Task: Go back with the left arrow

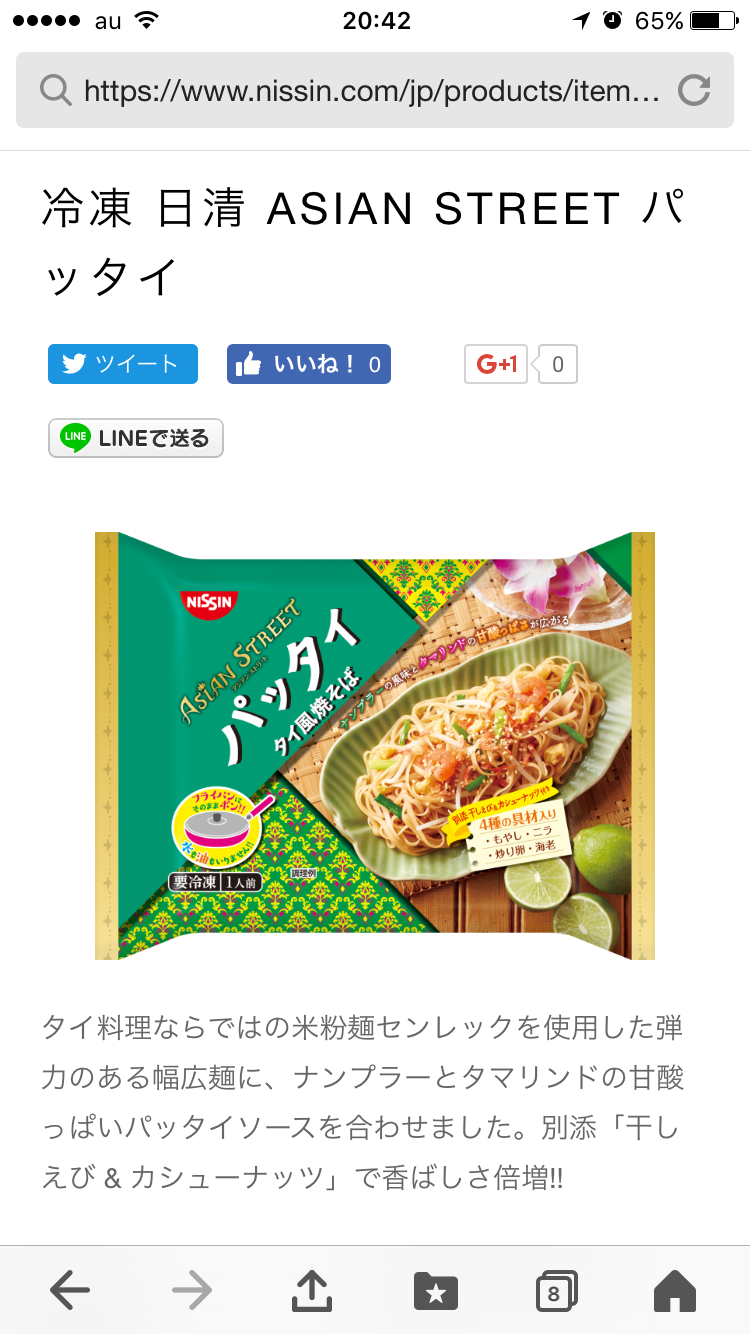Action: pyautogui.click(x=70, y=1291)
